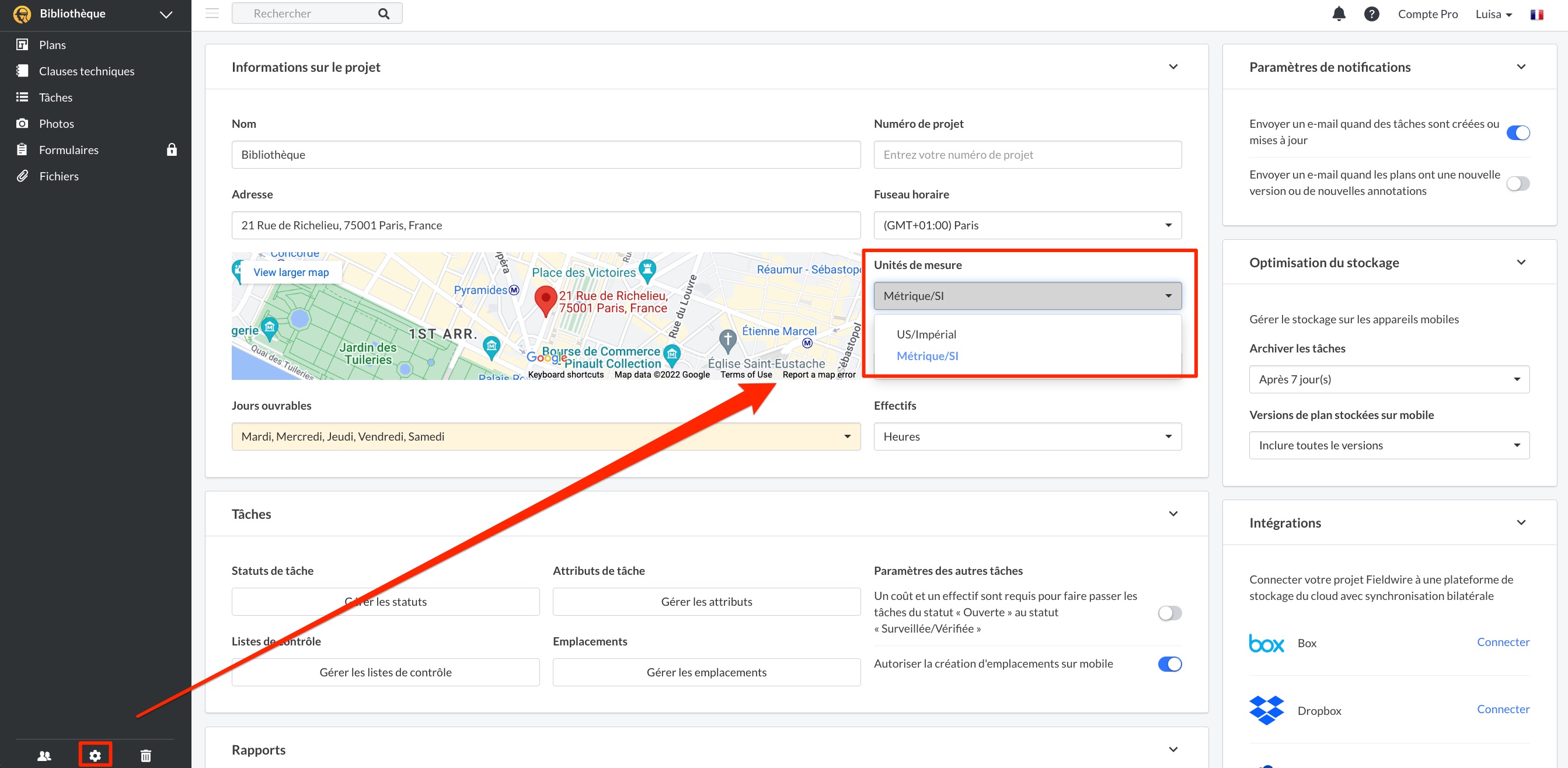The width and height of the screenshot is (1568, 768).
Task: Click Place des Victoires map marker
Action: coord(647,270)
